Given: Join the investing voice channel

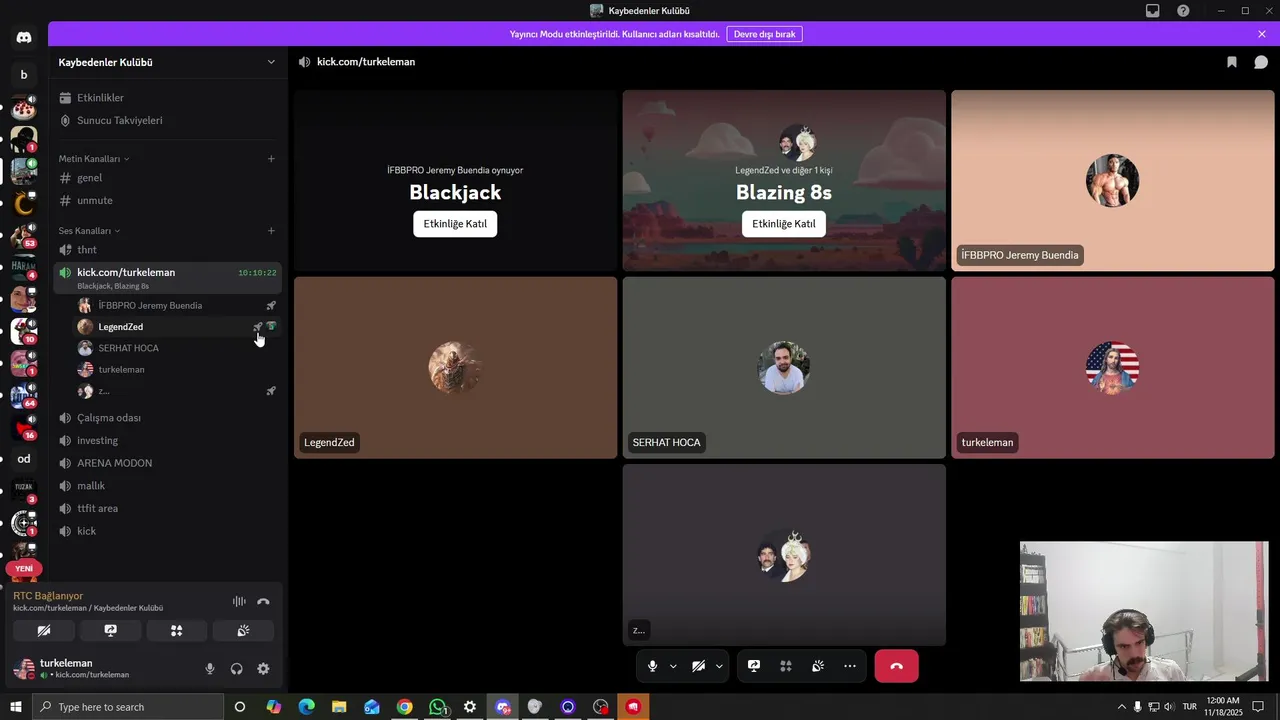Looking at the screenshot, I should 167,440.
